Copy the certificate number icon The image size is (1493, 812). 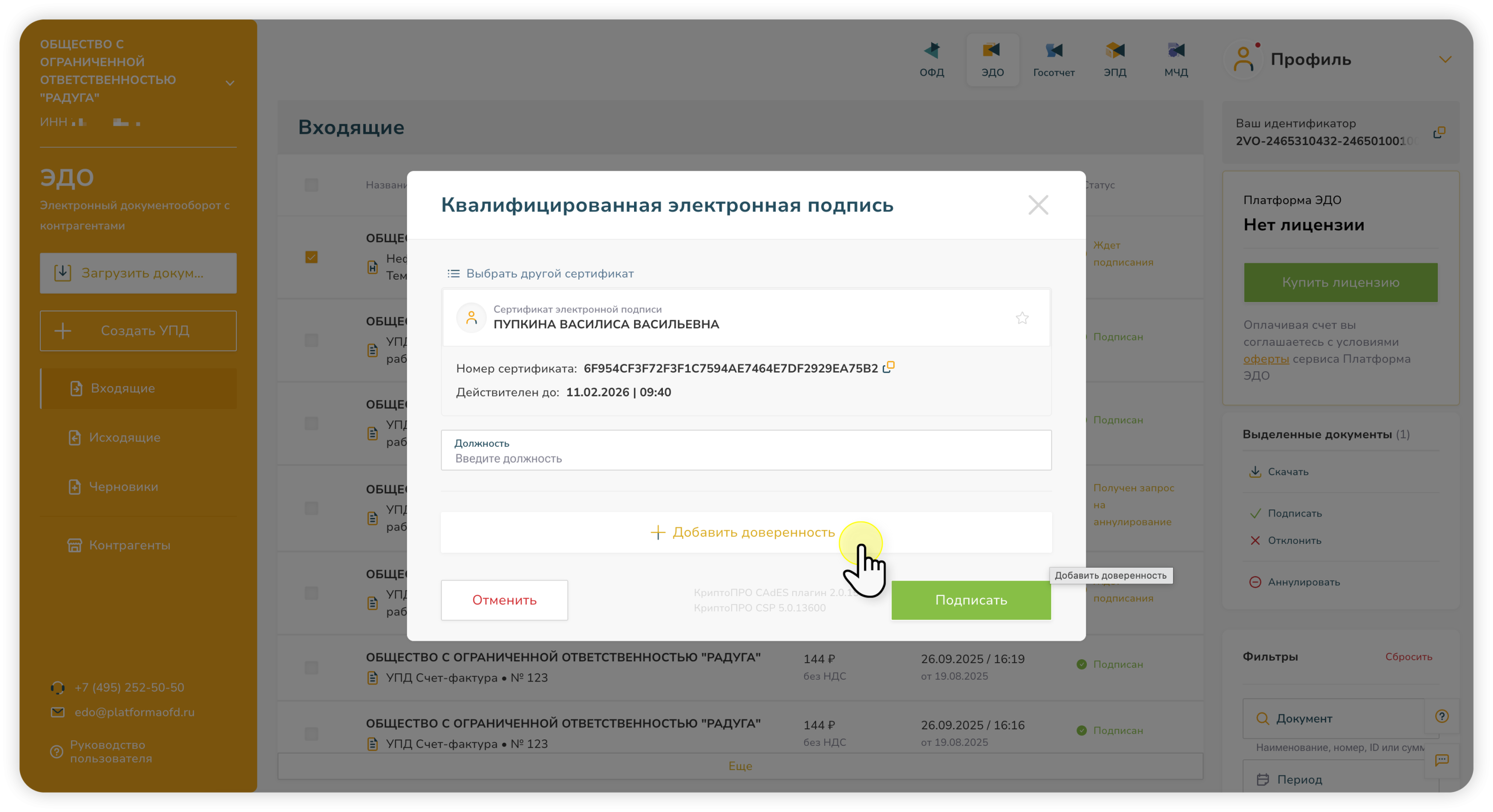tap(888, 368)
